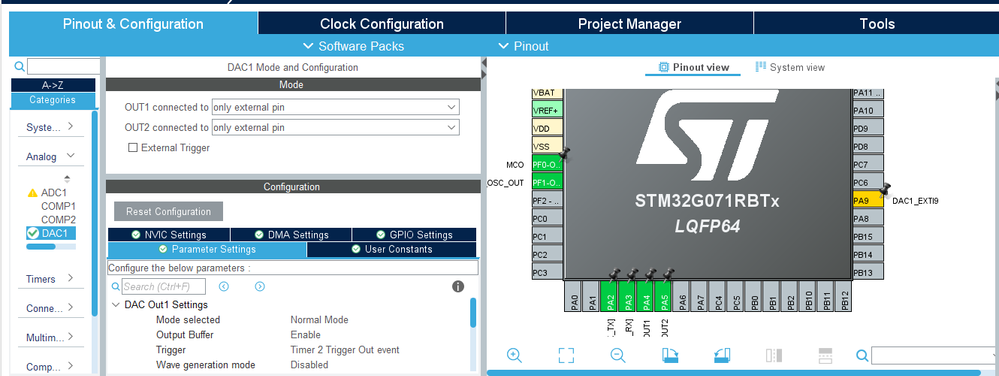Expand the Computing category

pyautogui.click(x=50, y=366)
